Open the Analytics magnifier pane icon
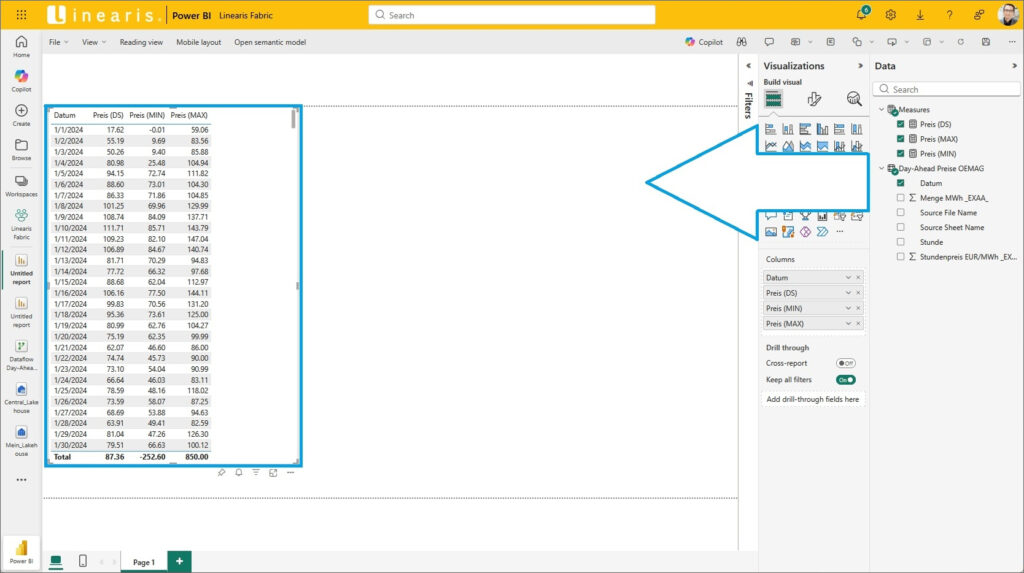Image resolution: width=1024 pixels, height=573 pixels. 854,98
